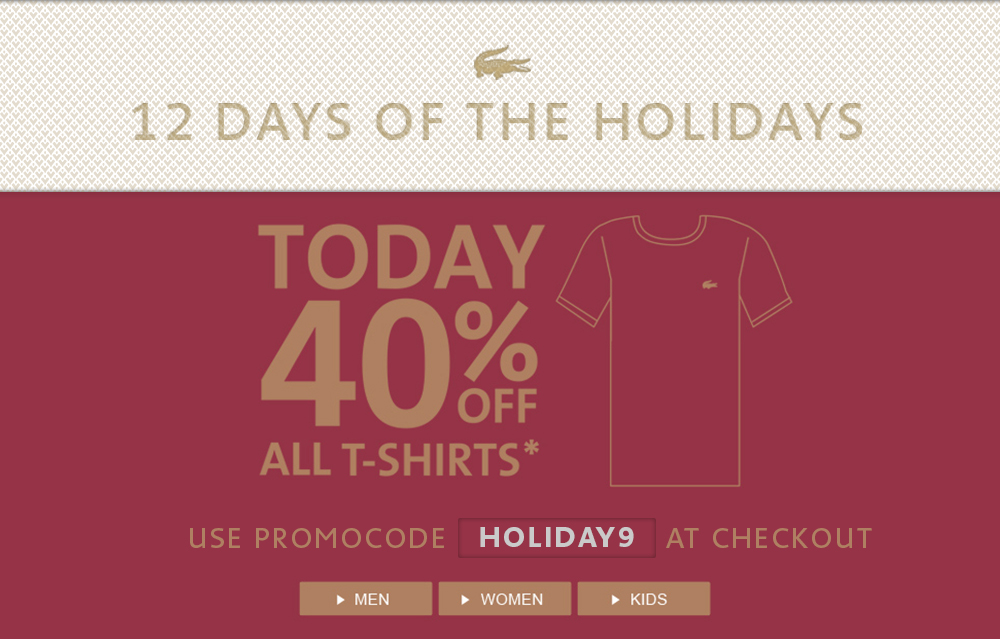Shop the MEN category

tap(366, 599)
